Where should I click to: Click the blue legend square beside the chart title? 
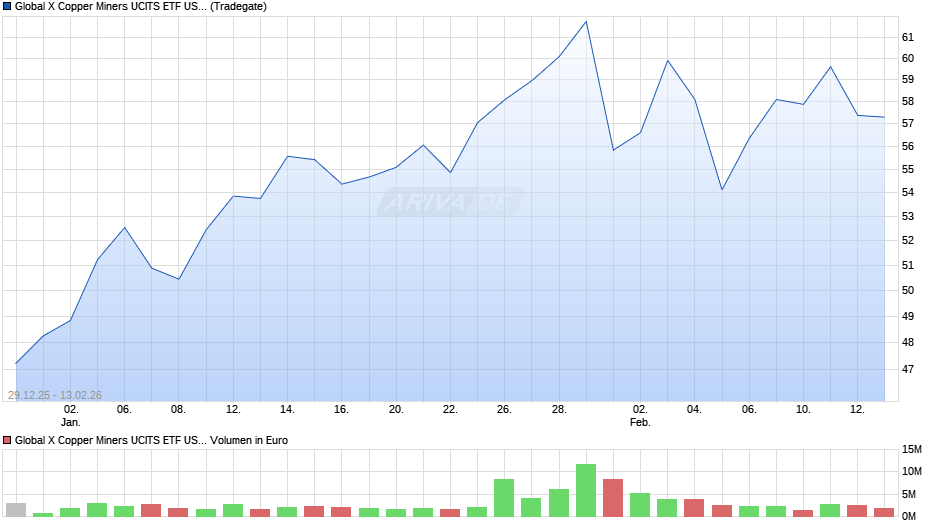(7, 7)
